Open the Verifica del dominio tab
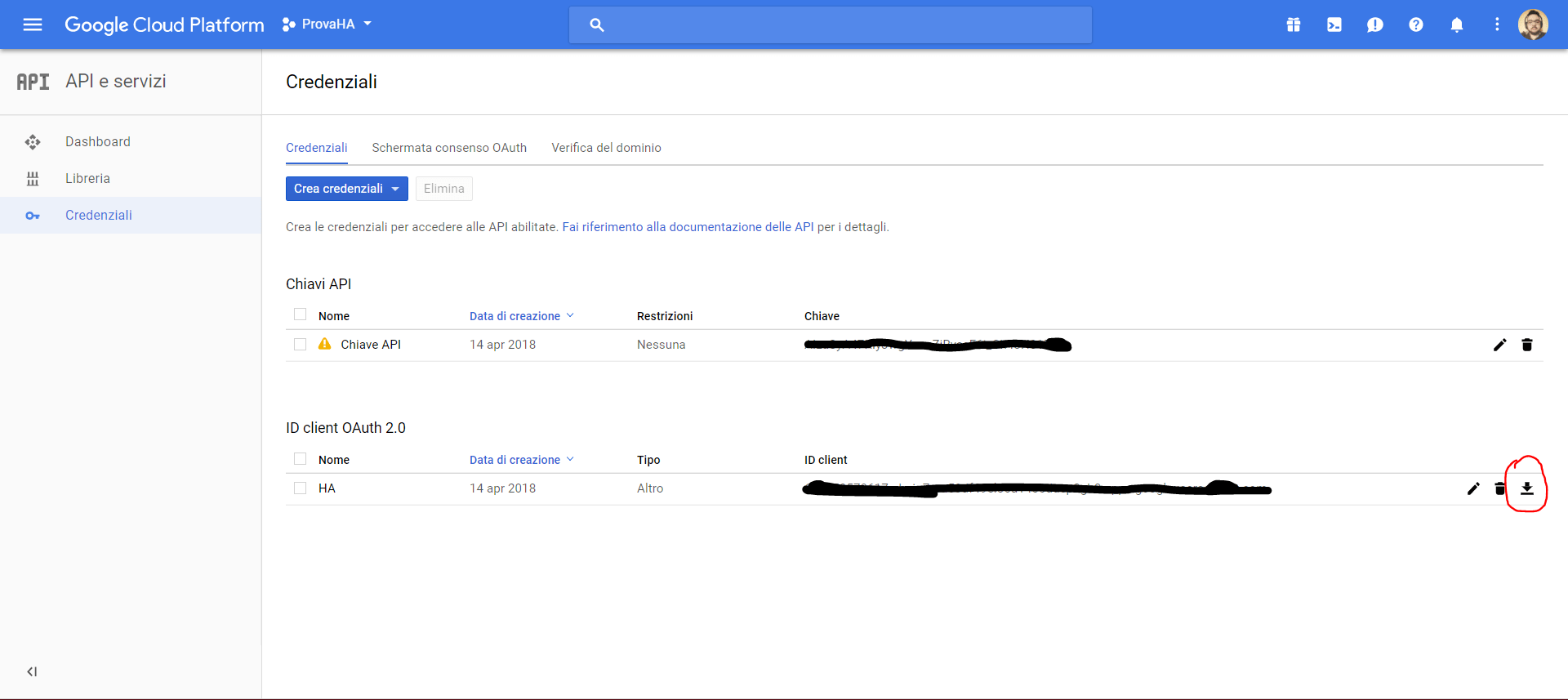Screen dimensions: 1568x700 [x=606, y=148]
